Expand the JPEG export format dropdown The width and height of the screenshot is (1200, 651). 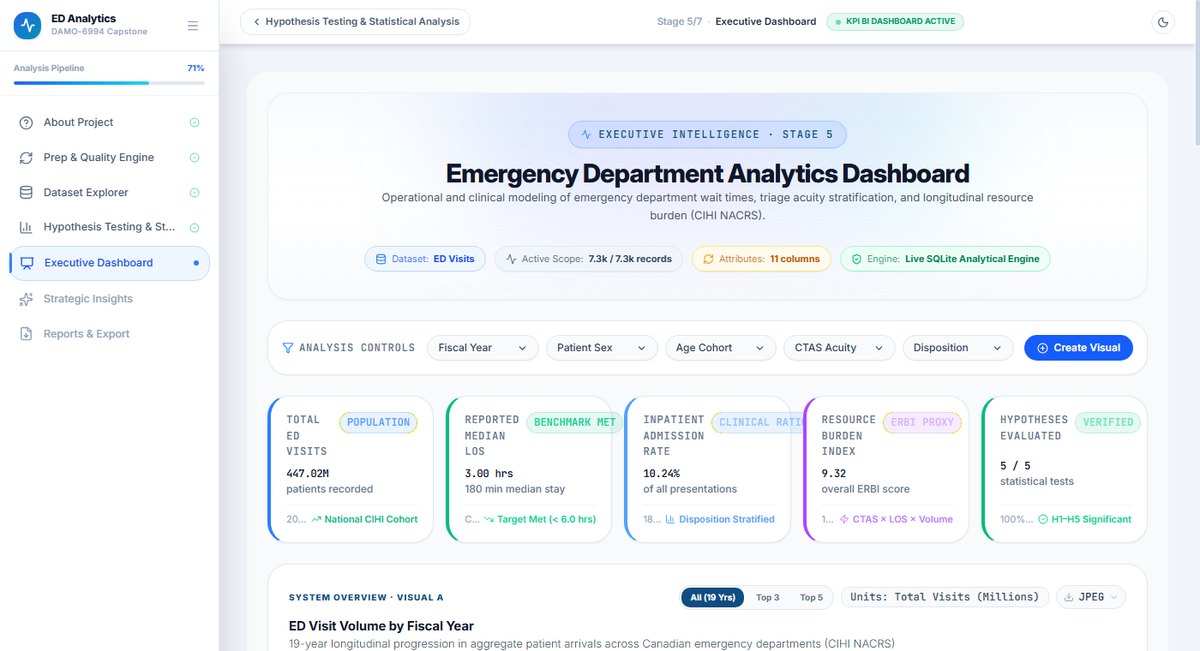pyautogui.click(x=1091, y=597)
